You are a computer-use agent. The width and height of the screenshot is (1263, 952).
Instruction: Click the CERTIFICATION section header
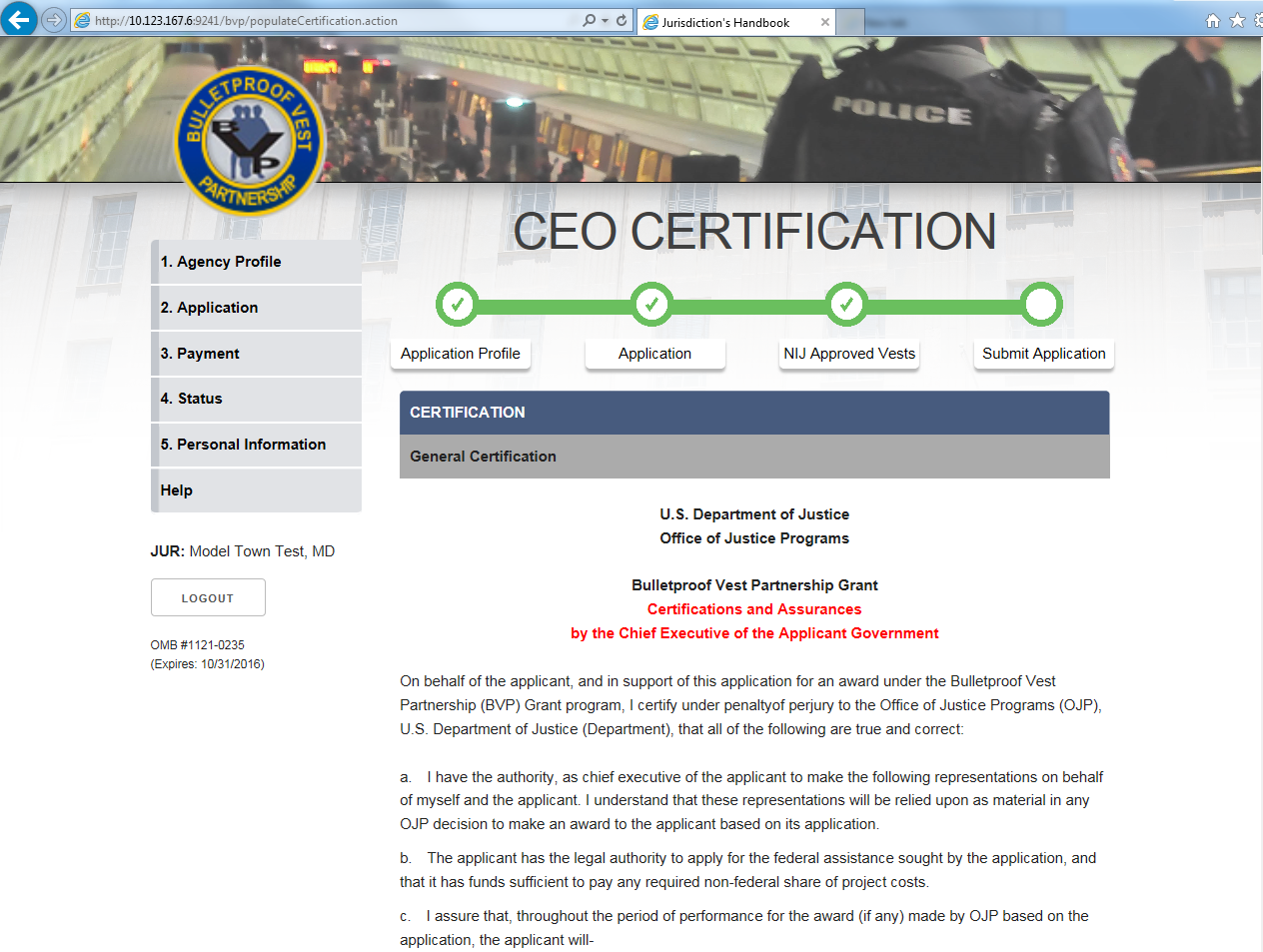[x=754, y=413]
